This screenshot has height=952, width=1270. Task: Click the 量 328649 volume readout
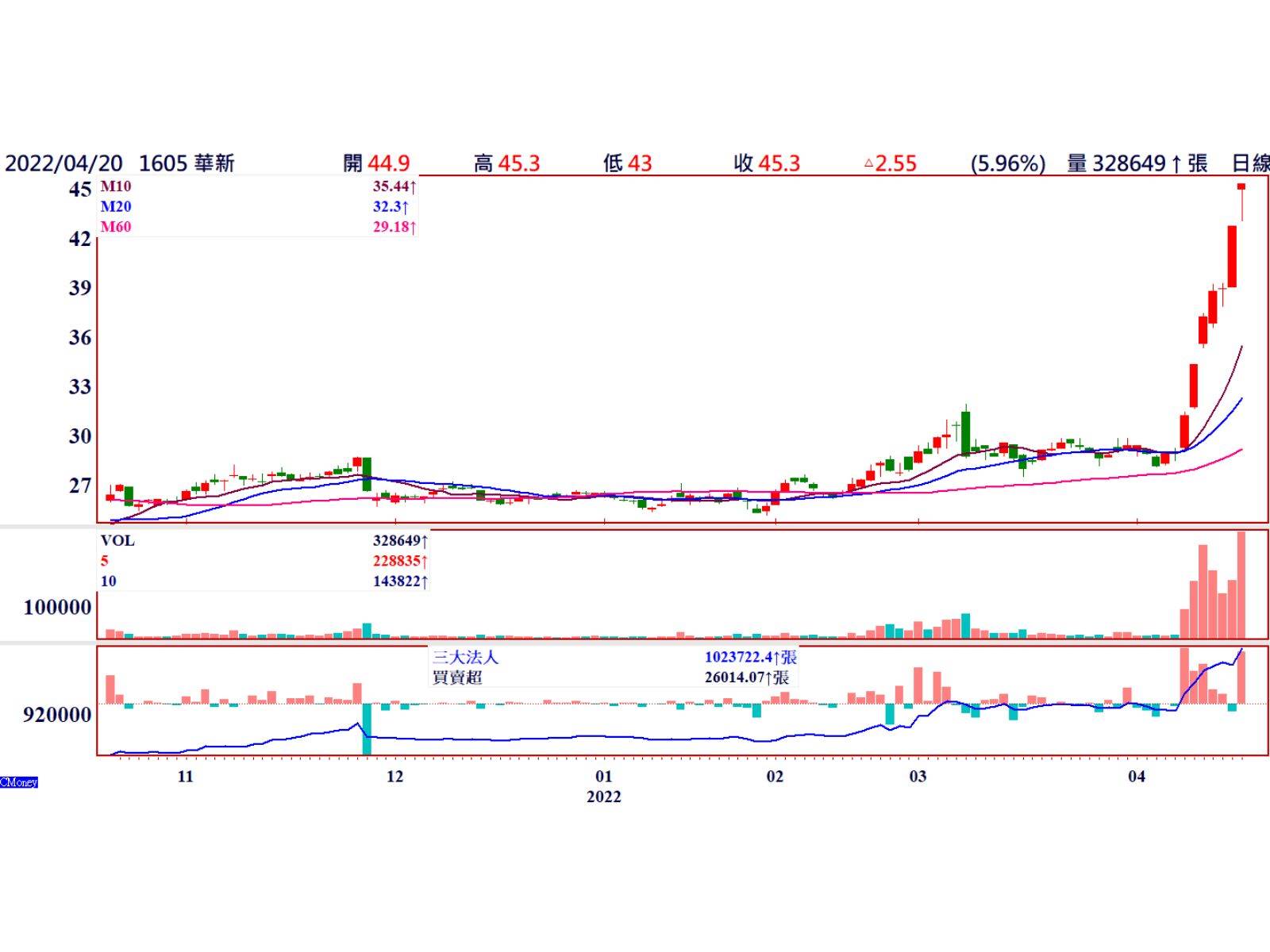[x=1137, y=163]
